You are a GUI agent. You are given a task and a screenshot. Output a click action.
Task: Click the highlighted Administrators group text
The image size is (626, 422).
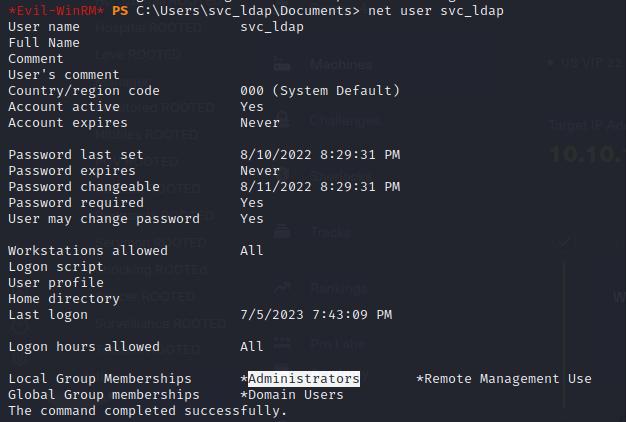(304, 378)
